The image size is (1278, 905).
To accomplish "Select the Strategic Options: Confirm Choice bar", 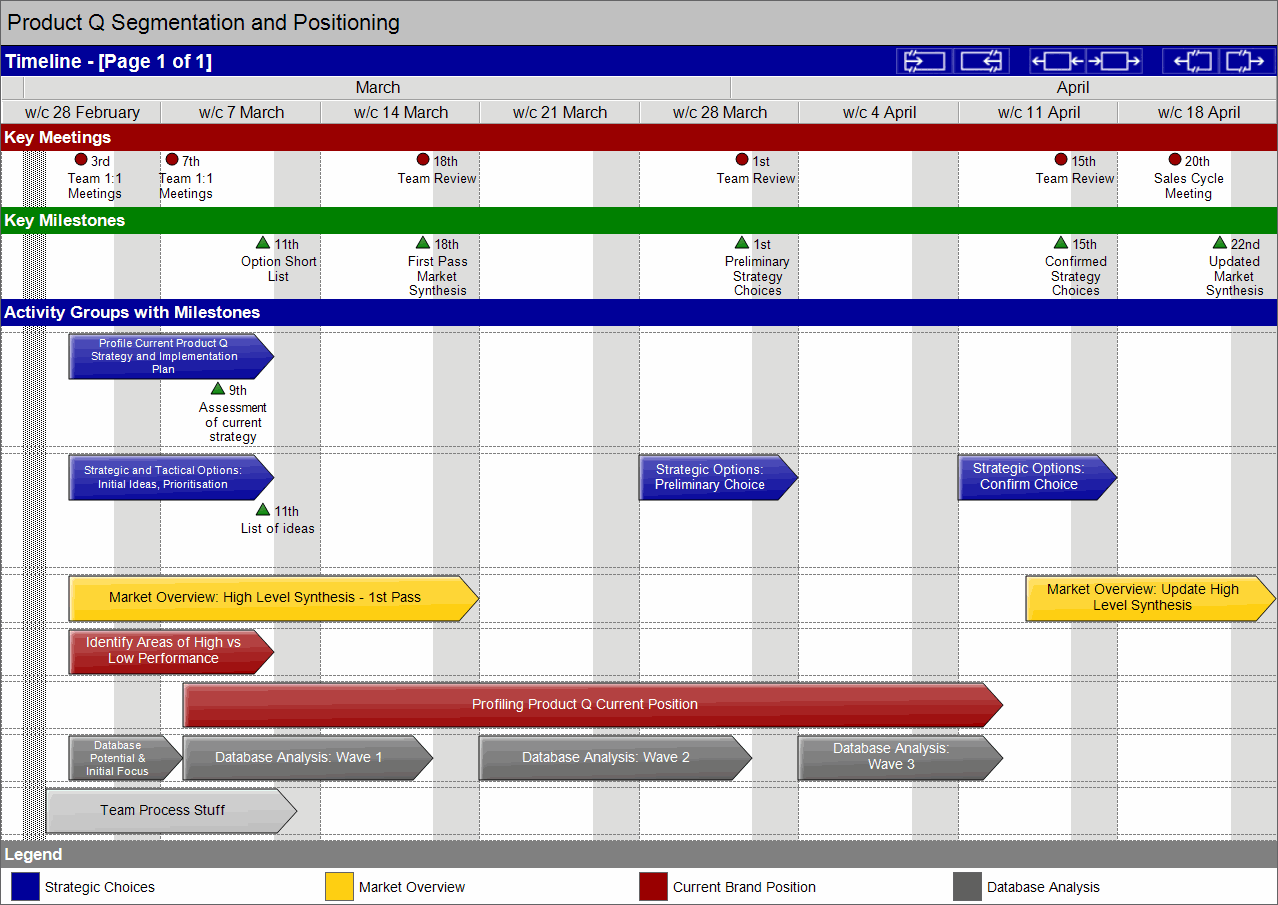I will (x=1038, y=477).
